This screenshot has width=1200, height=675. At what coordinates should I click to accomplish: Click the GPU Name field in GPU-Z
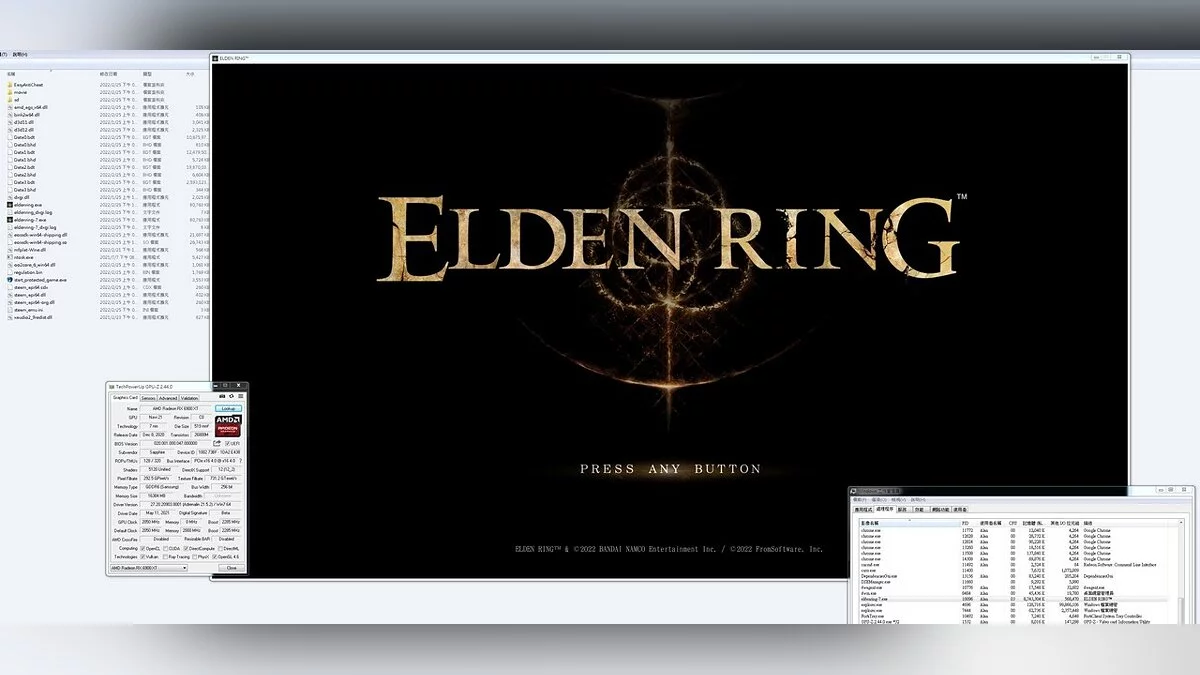tap(175, 408)
